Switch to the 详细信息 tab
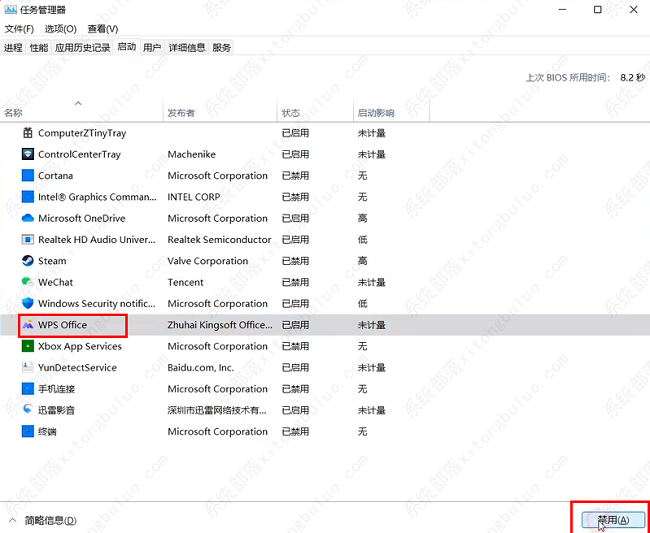This screenshot has height=533, width=650. (x=187, y=47)
